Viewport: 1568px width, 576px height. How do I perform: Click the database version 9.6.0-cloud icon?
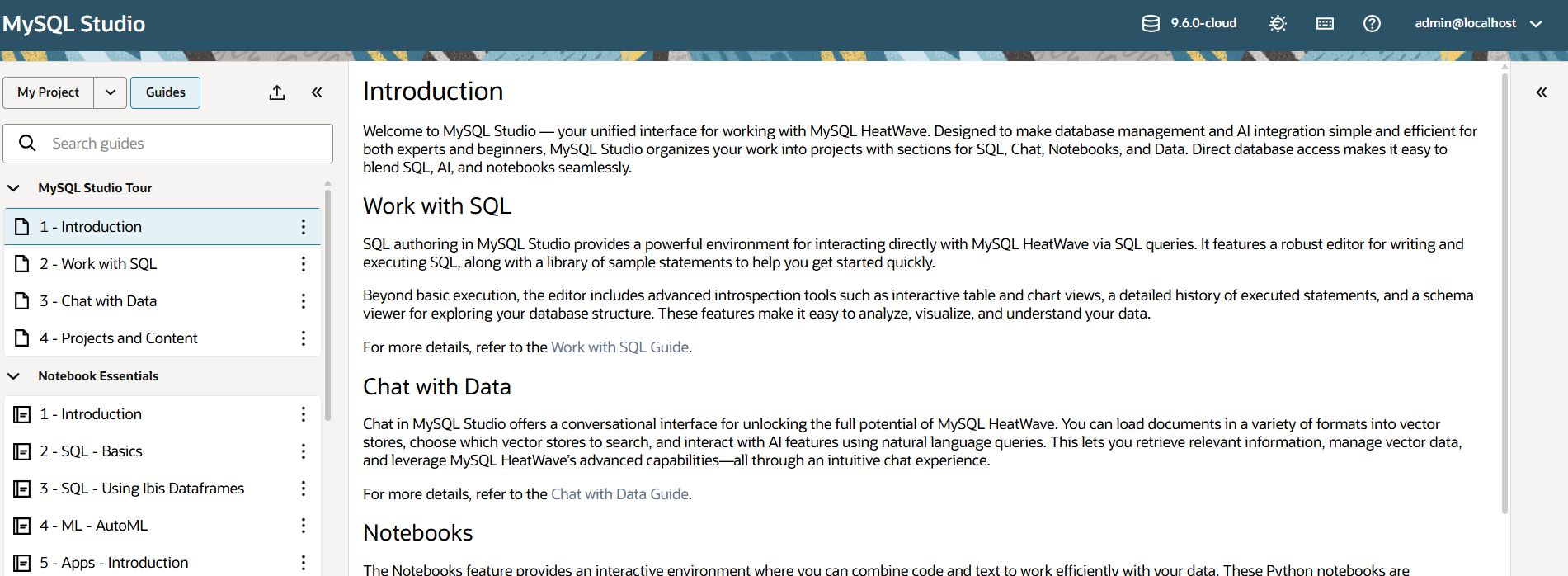pos(1150,23)
